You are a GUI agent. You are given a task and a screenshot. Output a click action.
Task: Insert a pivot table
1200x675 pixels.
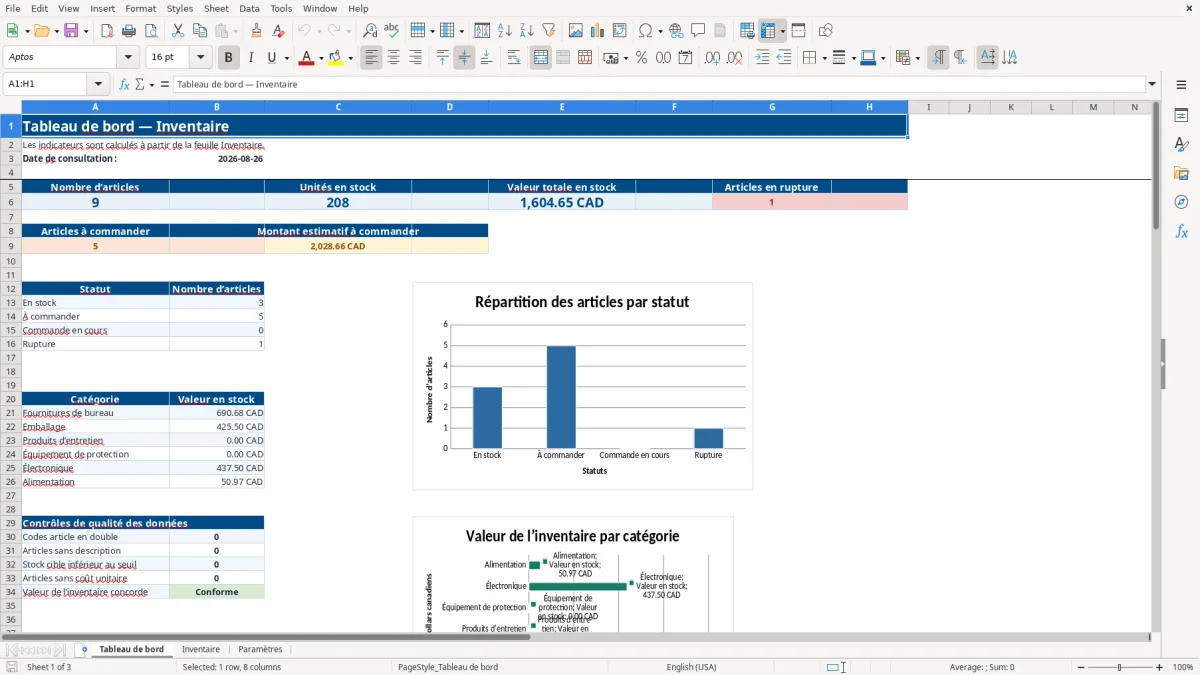(x=620, y=31)
